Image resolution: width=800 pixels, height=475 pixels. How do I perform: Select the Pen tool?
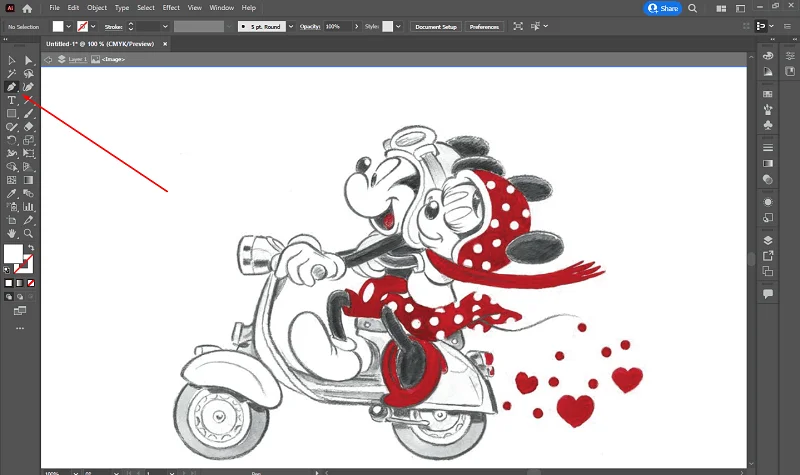point(11,87)
